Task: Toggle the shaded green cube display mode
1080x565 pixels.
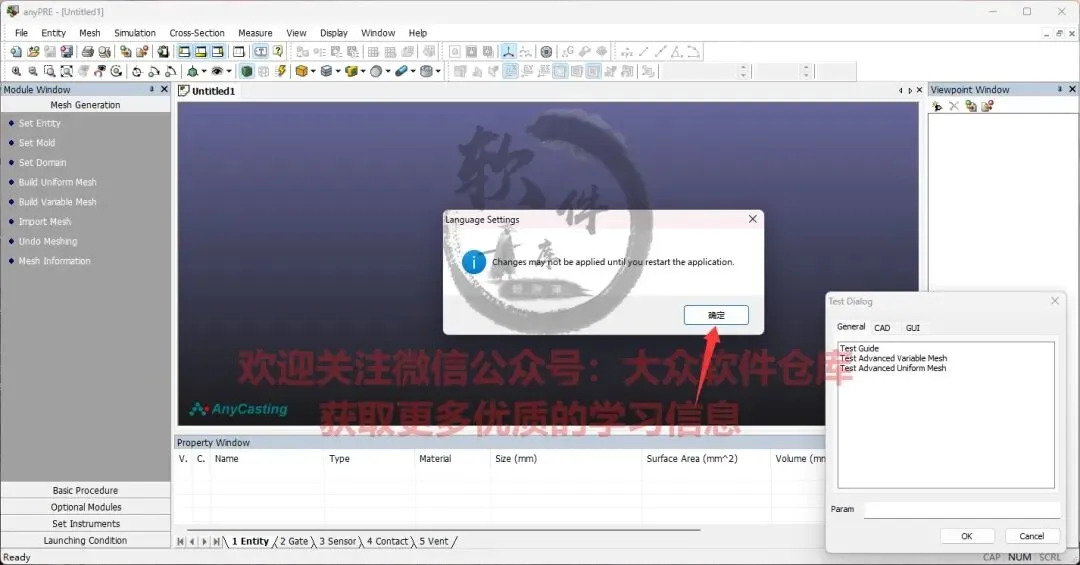Action: click(x=247, y=71)
